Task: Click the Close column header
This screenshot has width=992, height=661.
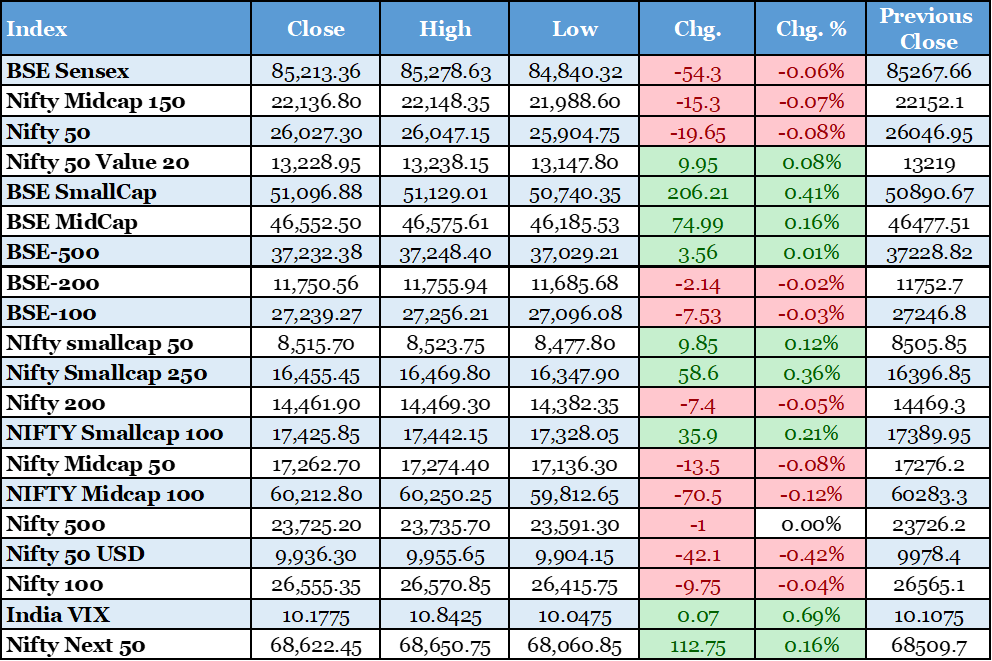Action: pos(315,28)
